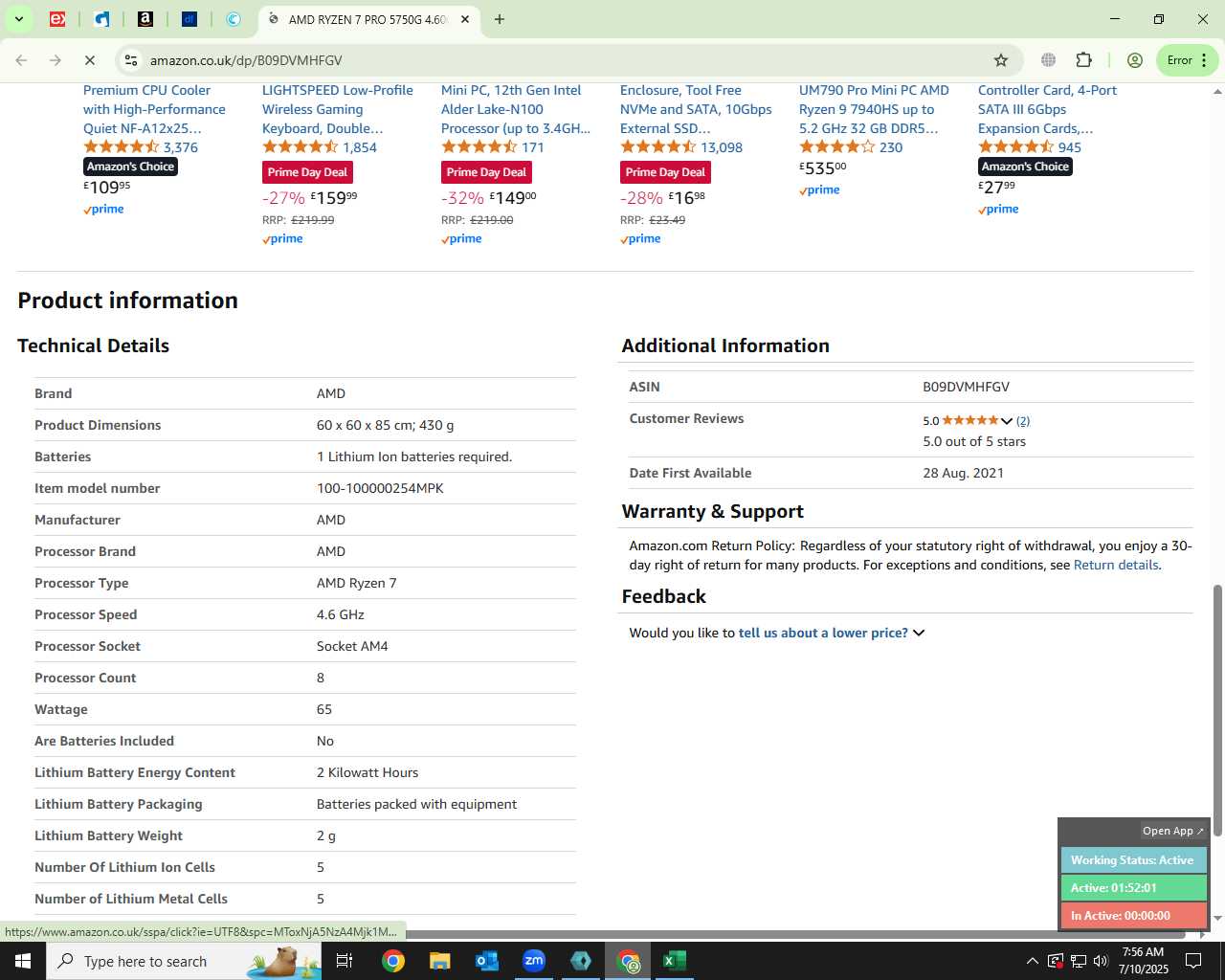Close the AMD RYZEN 7 PRO tab

[x=465, y=19]
